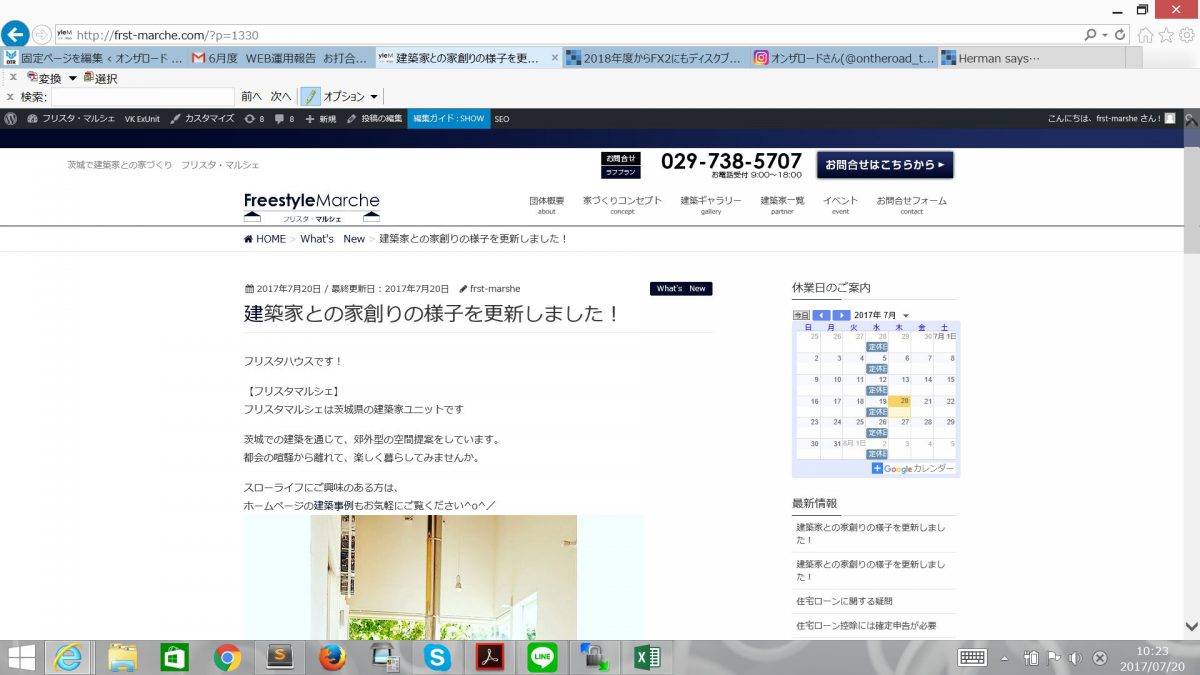Image resolution: width=1200 pixels, height=675 pixels.
Task: Open SEO in admin bar
Action: (x=501, y=118)
